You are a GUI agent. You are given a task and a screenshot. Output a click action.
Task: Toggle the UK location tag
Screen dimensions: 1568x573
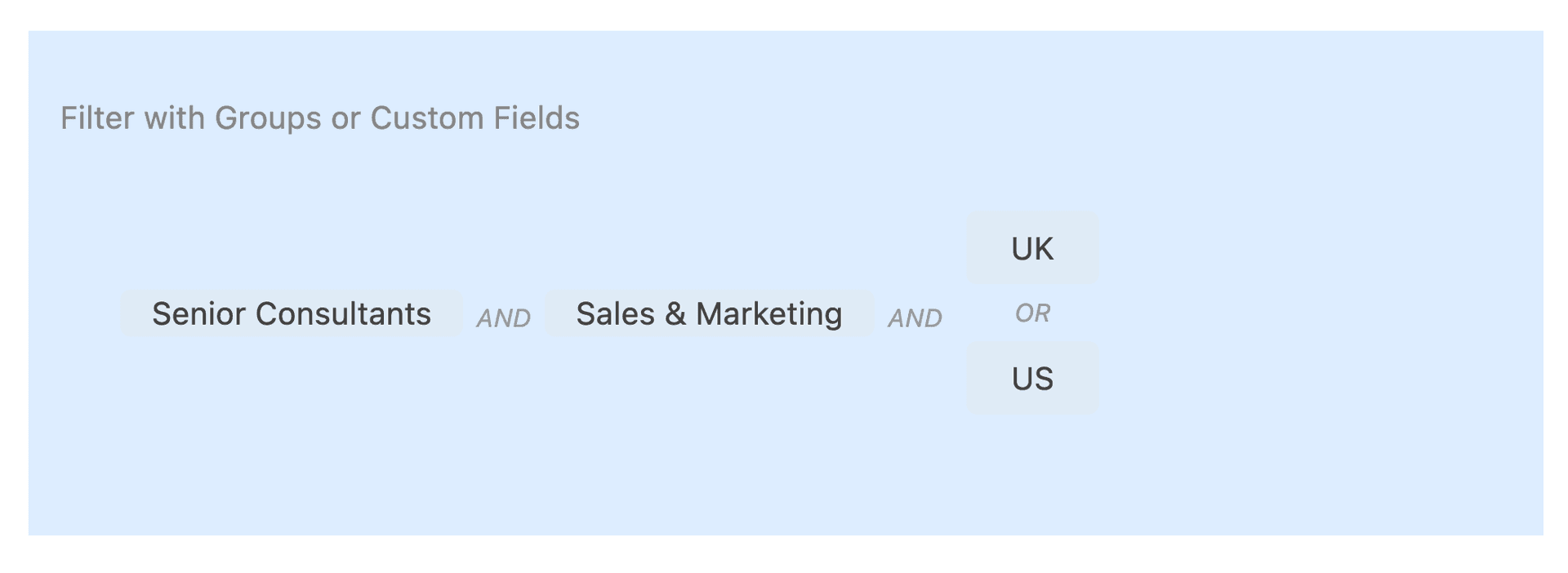tap(1032, 248)
